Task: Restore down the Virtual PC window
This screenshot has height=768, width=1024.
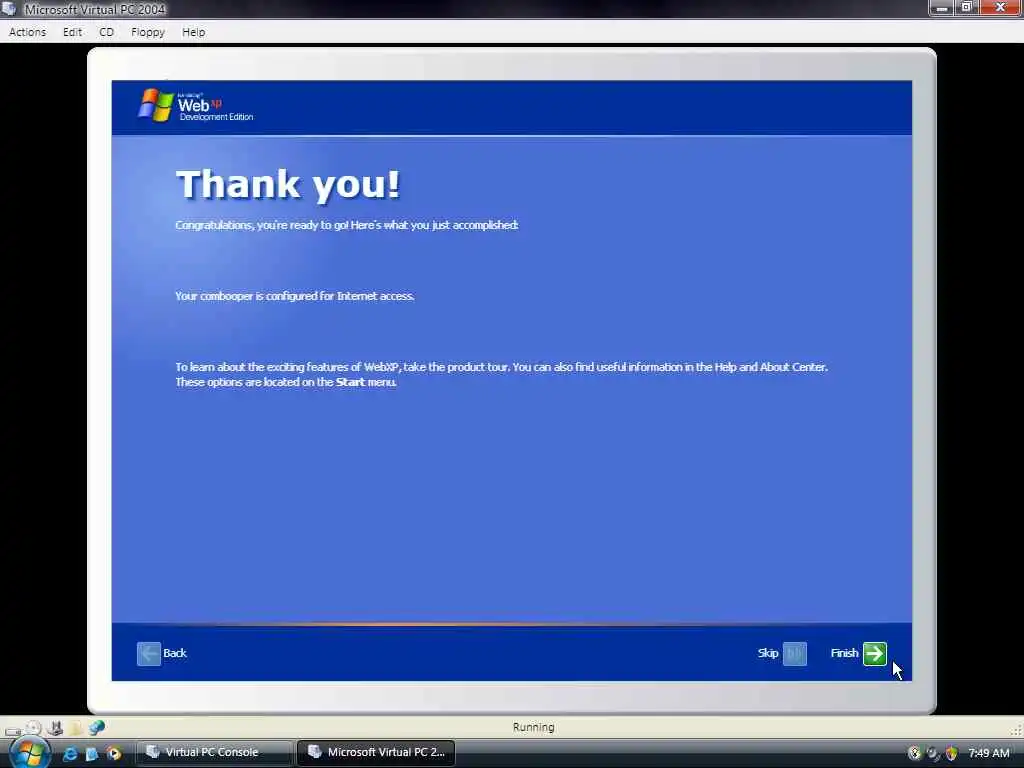Action: [x=967, y=7]
